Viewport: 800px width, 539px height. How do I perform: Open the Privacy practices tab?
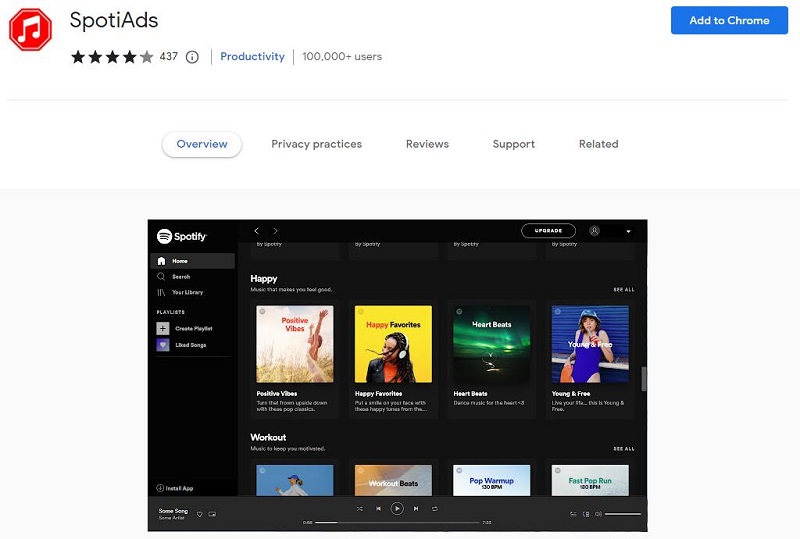[x=316, y=144]
